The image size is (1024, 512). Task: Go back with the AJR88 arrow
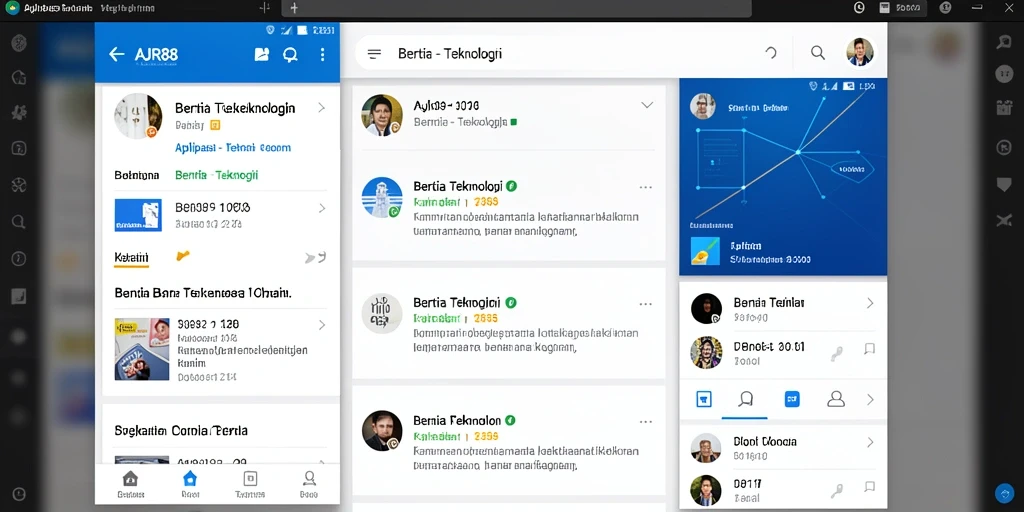click(116, 54)
